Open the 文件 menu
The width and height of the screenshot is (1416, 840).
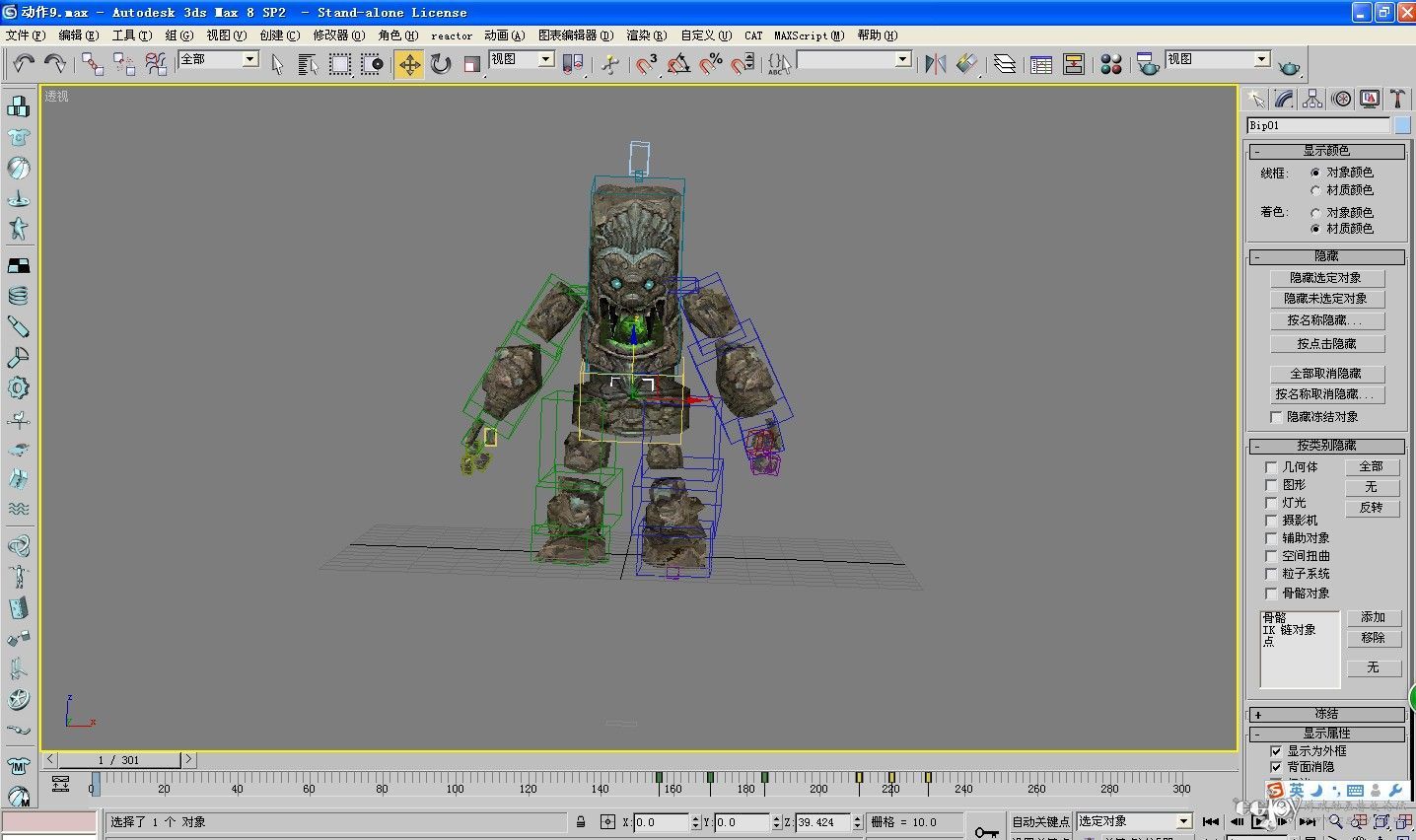26,35
